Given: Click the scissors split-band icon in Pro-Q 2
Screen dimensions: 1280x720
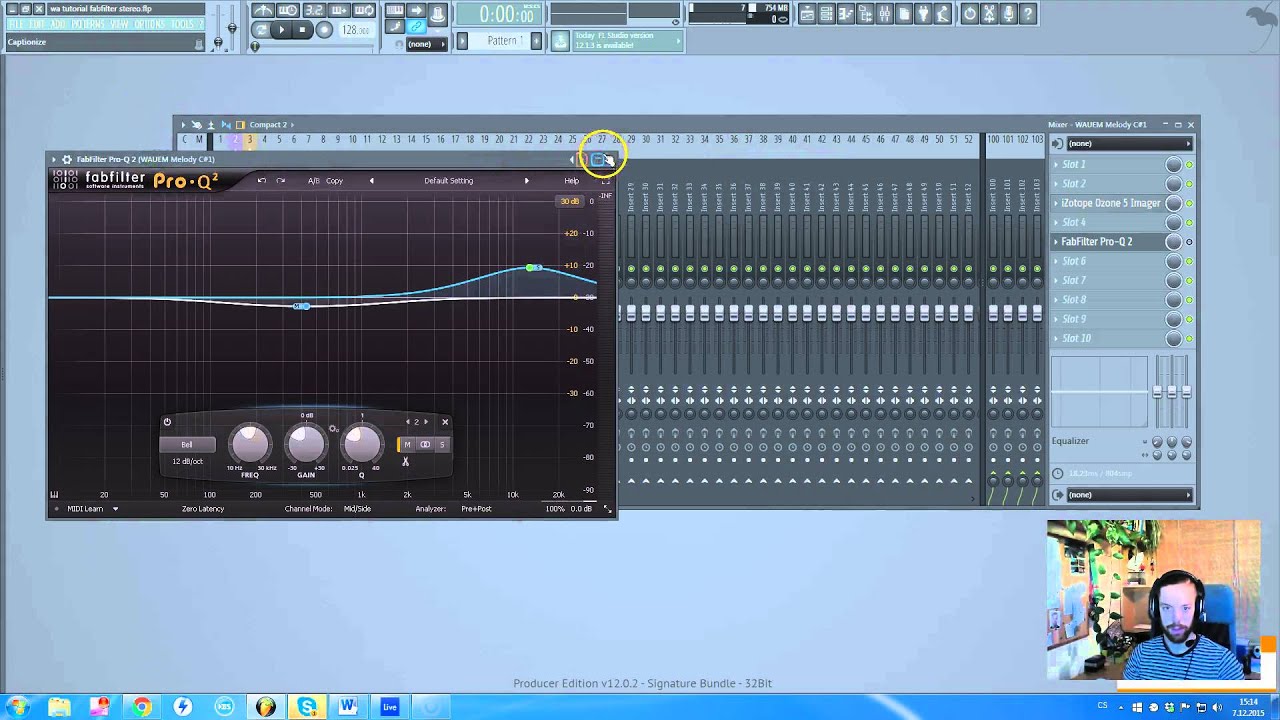Looking at the screenshot, I should tap(405, 461).
